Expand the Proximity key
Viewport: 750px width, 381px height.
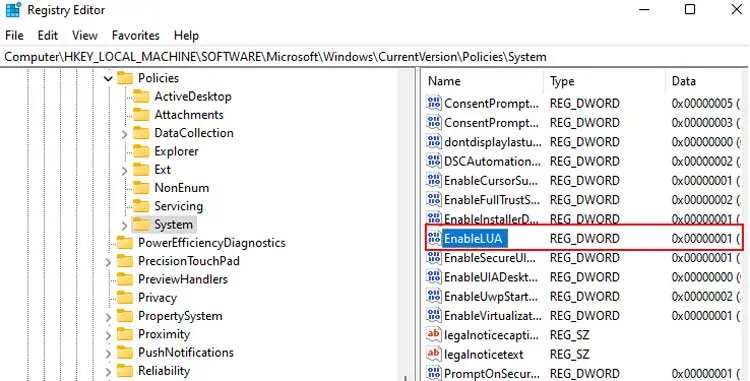(x=108, y=335)
